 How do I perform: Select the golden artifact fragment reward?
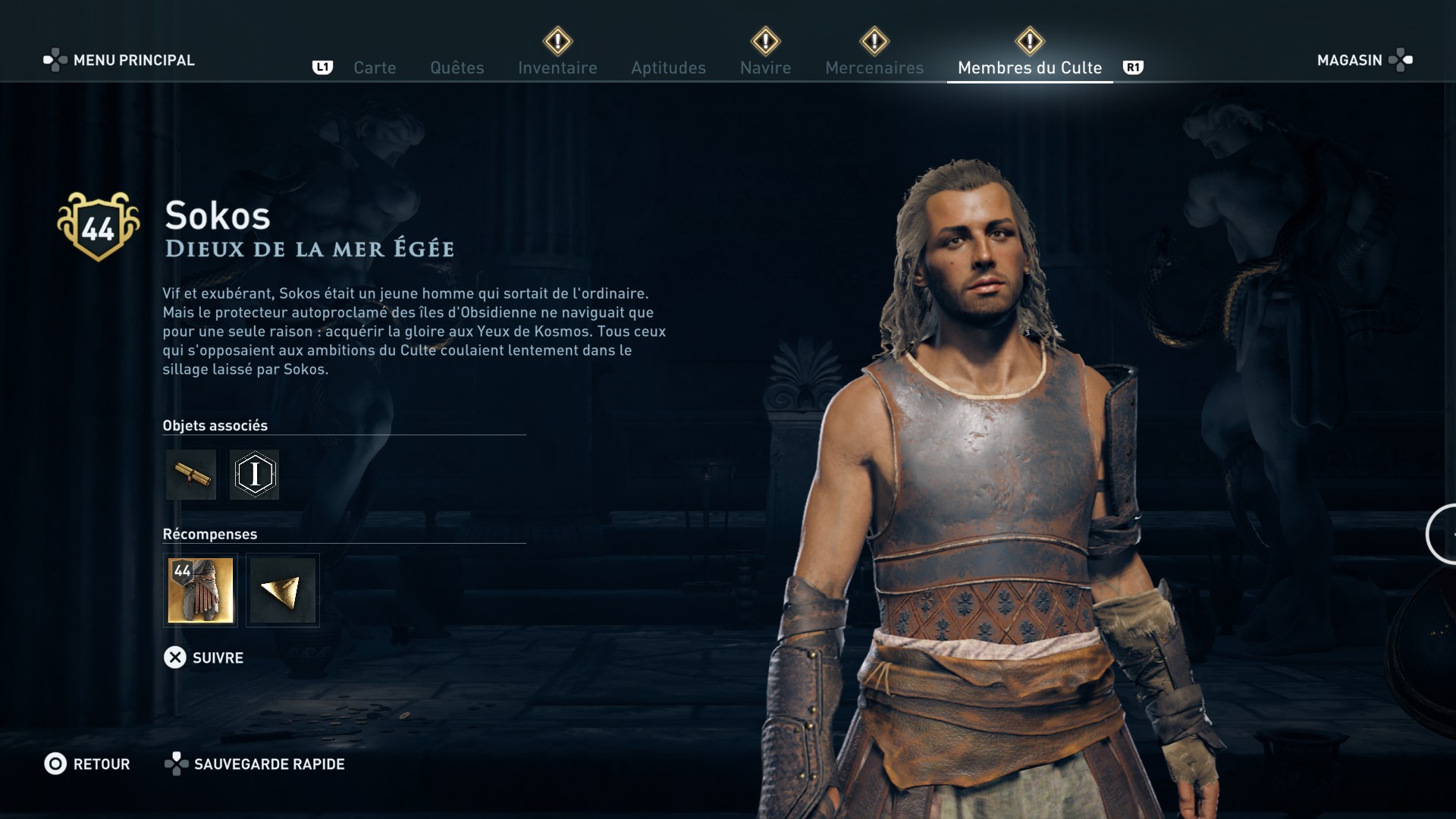tap(283, 590)
